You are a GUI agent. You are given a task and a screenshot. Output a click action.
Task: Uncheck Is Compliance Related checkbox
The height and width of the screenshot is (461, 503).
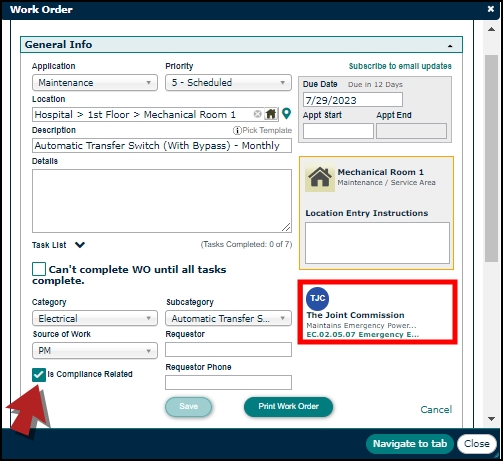pos(39,375)
